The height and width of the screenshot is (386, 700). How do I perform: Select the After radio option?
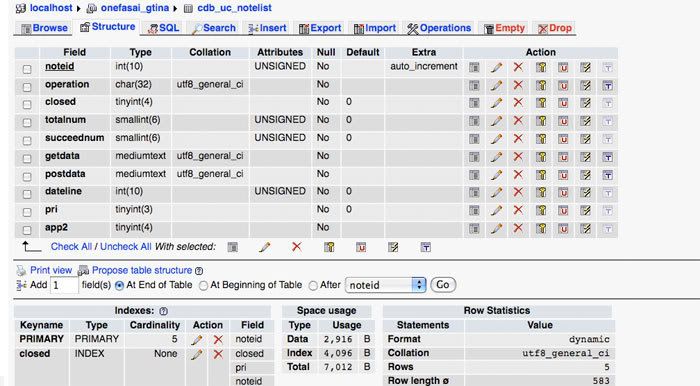click(x=313, y=286)
